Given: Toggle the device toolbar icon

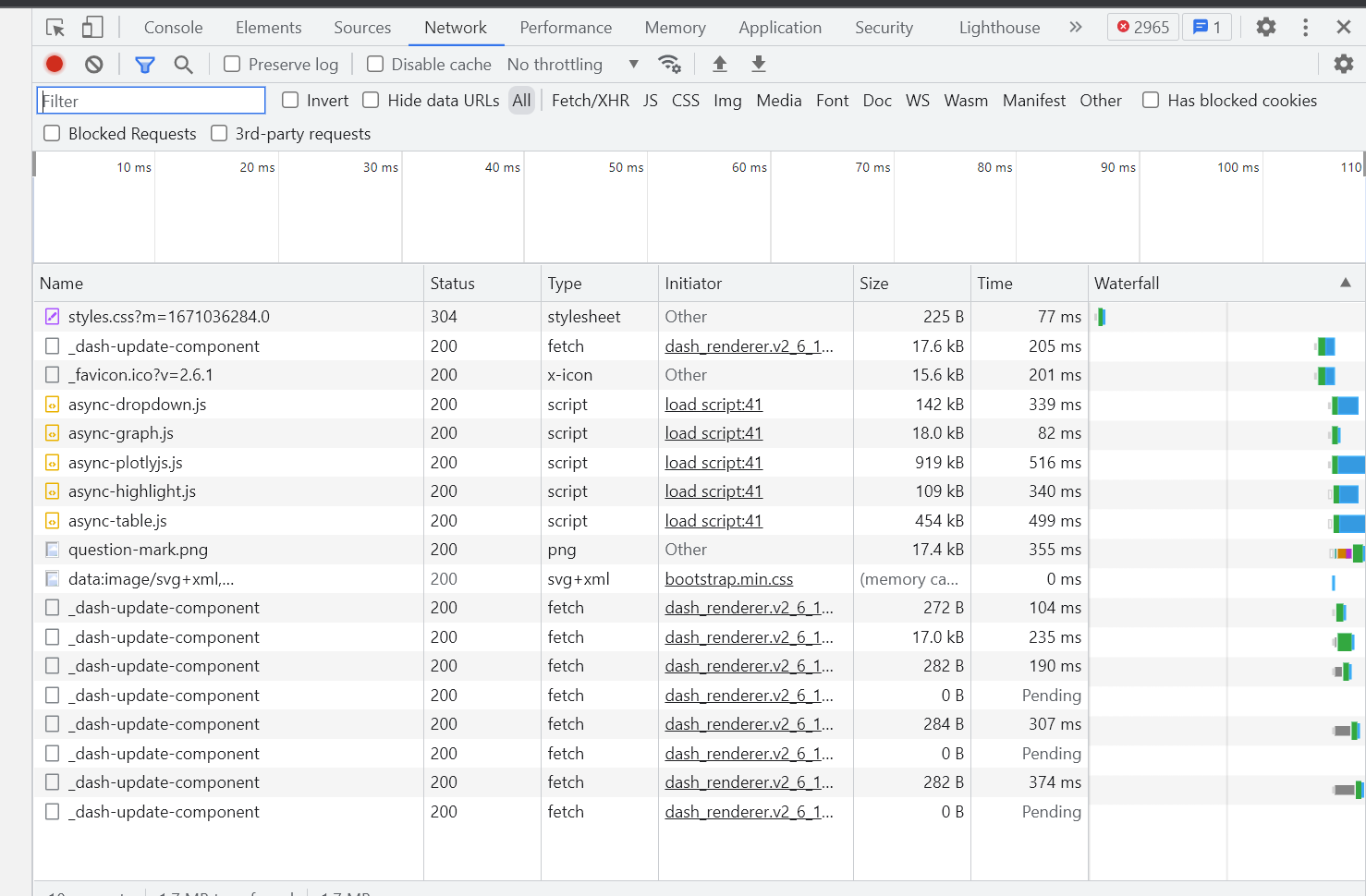Looking at the screenshot, I should coord(92,28).
